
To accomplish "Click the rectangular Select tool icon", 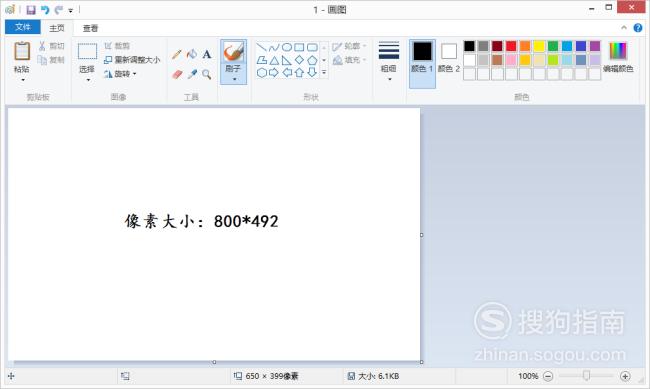I will point(87,51).
